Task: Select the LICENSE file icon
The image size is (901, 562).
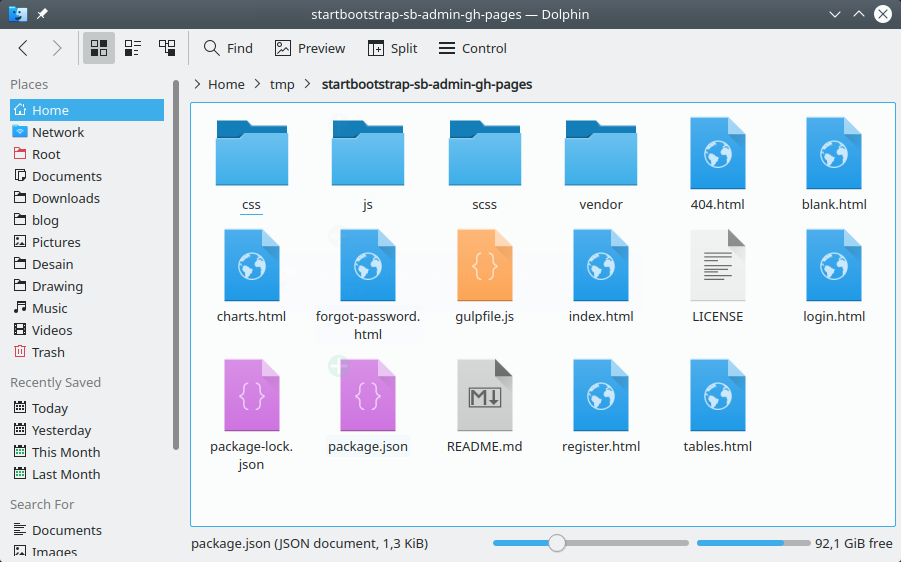Action: click(718, 265)
